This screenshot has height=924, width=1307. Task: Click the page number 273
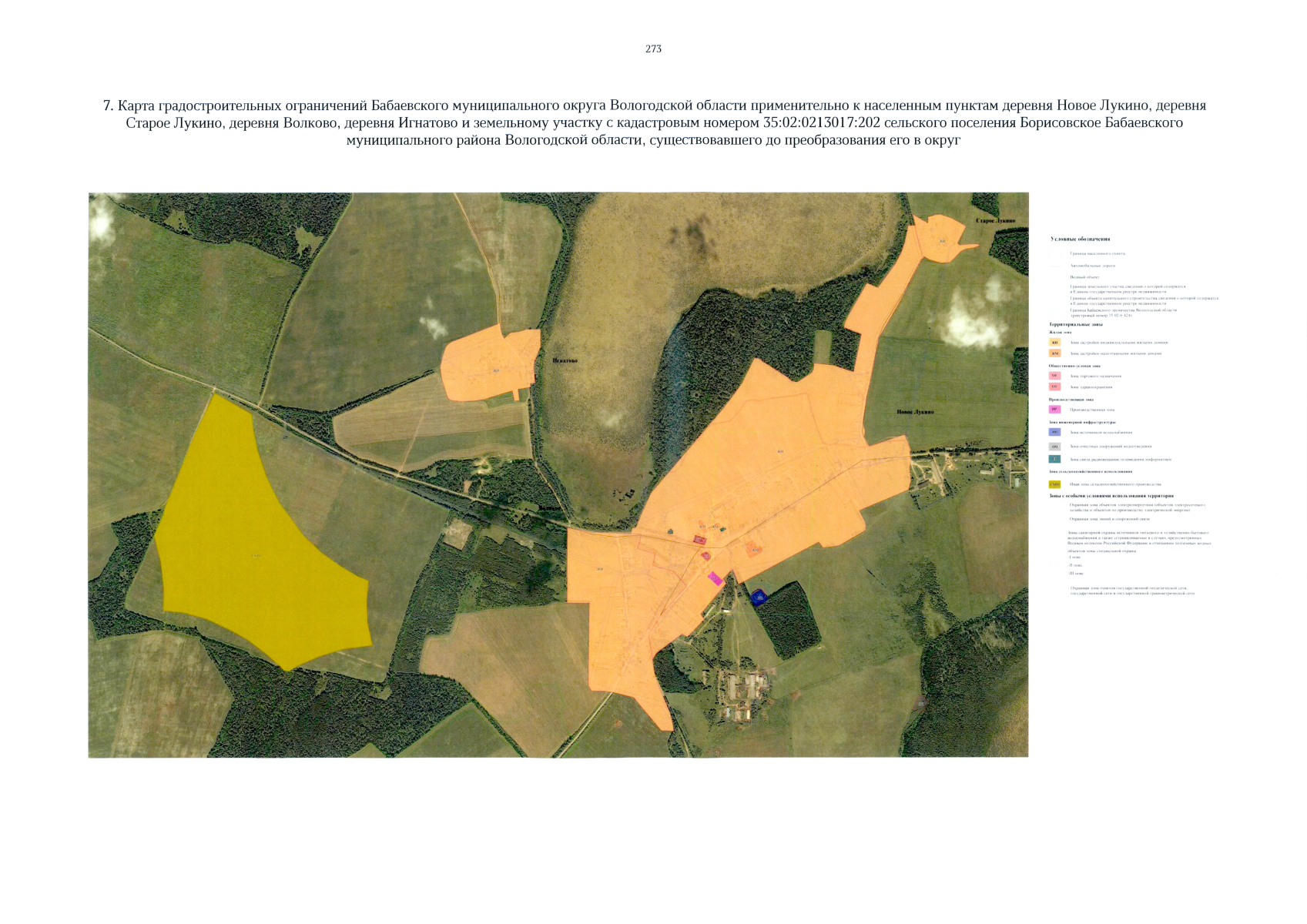click(x=653, y=49)
